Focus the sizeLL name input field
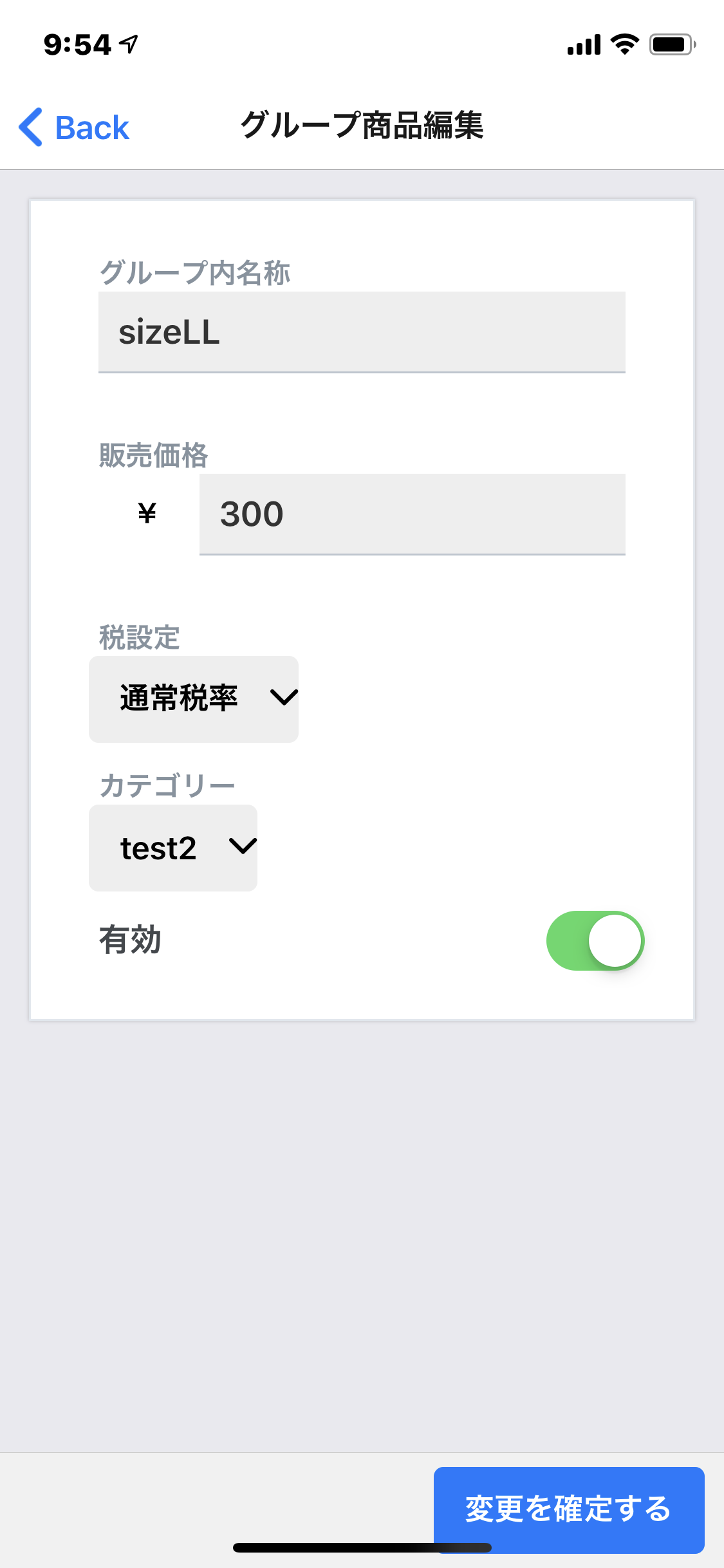724x1568 pixels. click(x=362, y=332)
